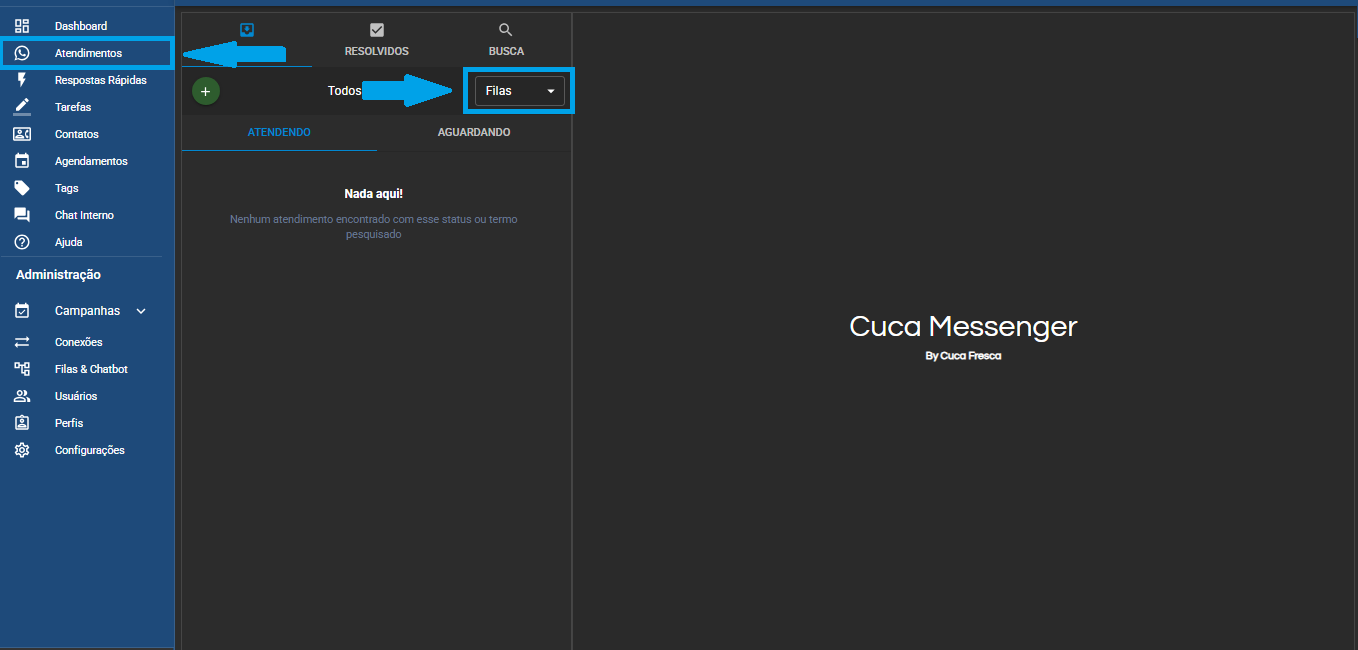Select the Perfis badge icon
The height and width of the screenshot is (650, 1358).
22,423
